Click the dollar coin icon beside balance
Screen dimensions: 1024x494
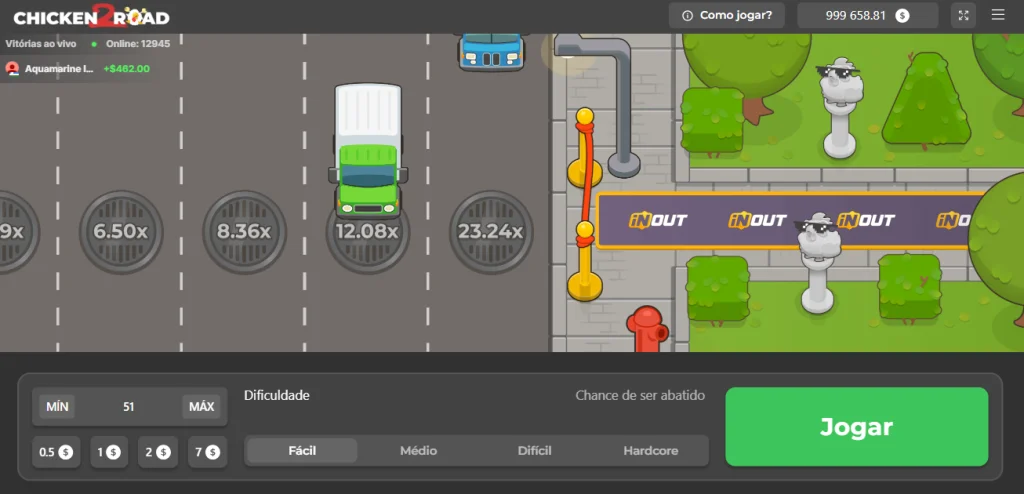click(x=902, y=16)
